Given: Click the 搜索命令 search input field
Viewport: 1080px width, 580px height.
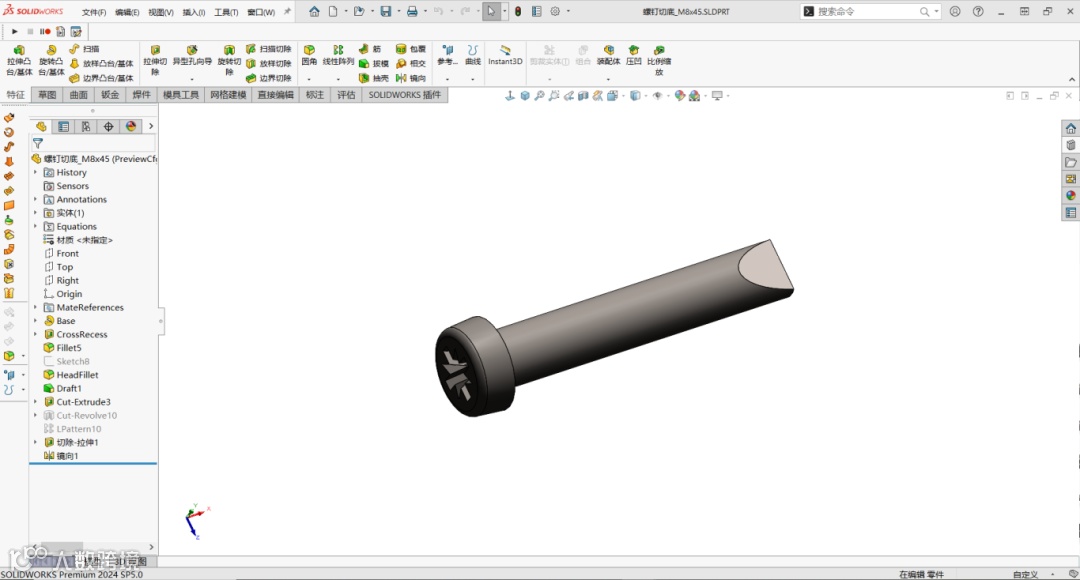Looking at the screenshot, I should (866, 12).
